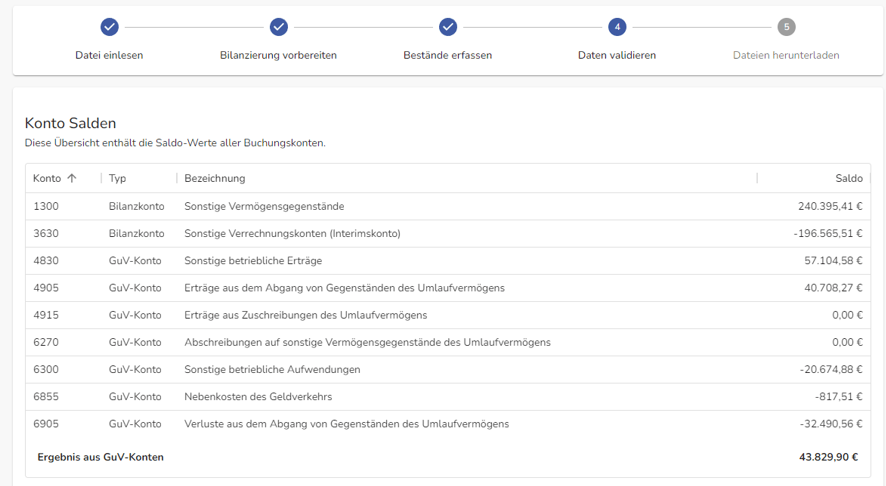Click row 6855 Nebenkosten des Geldverkehrs

pos(448,396)
